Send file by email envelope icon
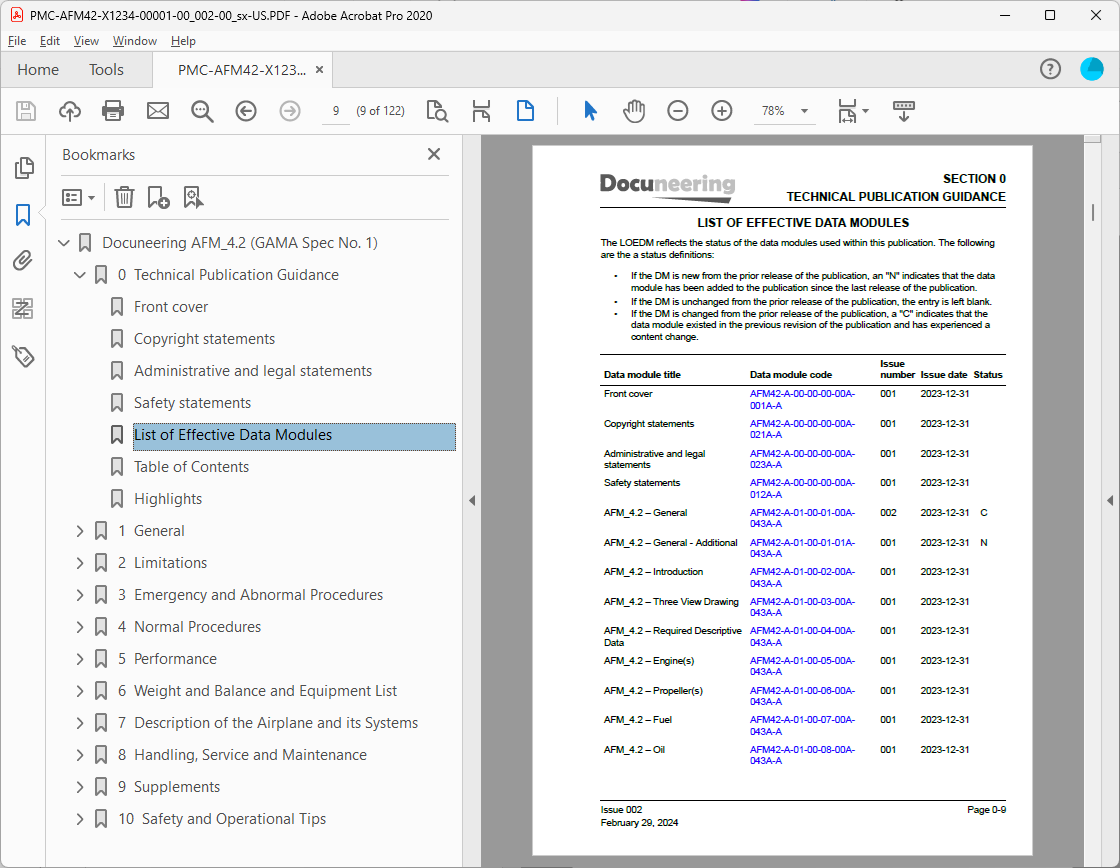 158,111
